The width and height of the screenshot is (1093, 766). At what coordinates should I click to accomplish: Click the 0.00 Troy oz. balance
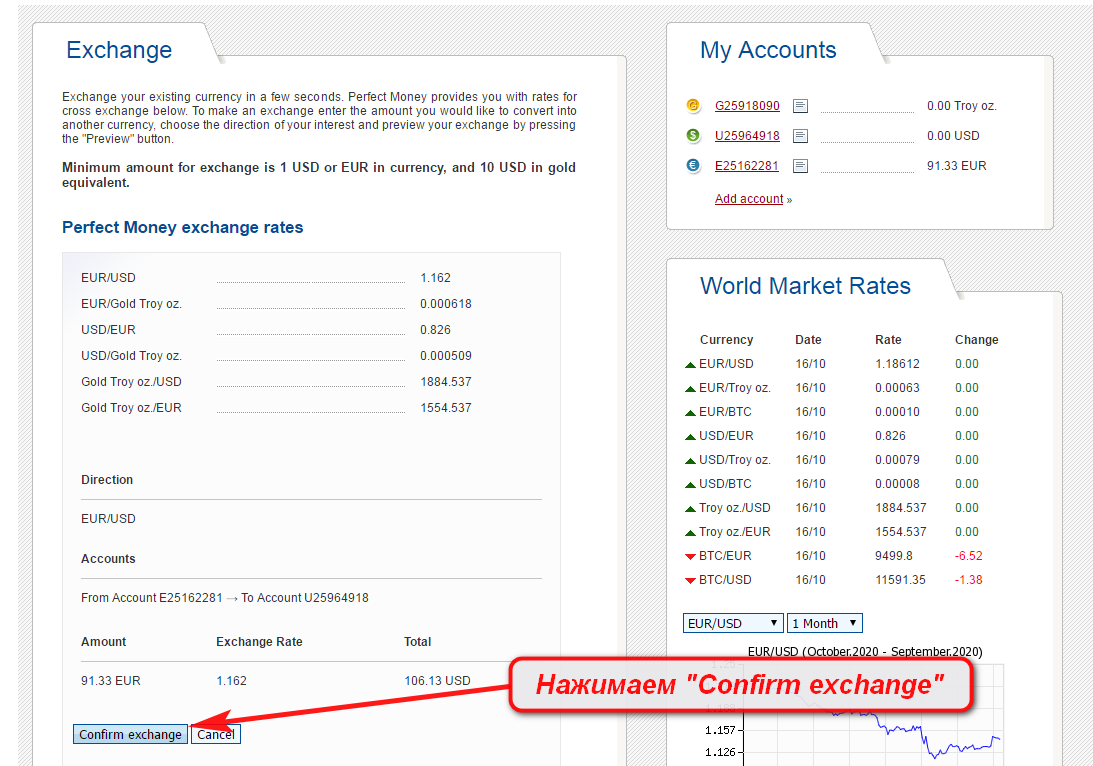click(x=961, y=106)
